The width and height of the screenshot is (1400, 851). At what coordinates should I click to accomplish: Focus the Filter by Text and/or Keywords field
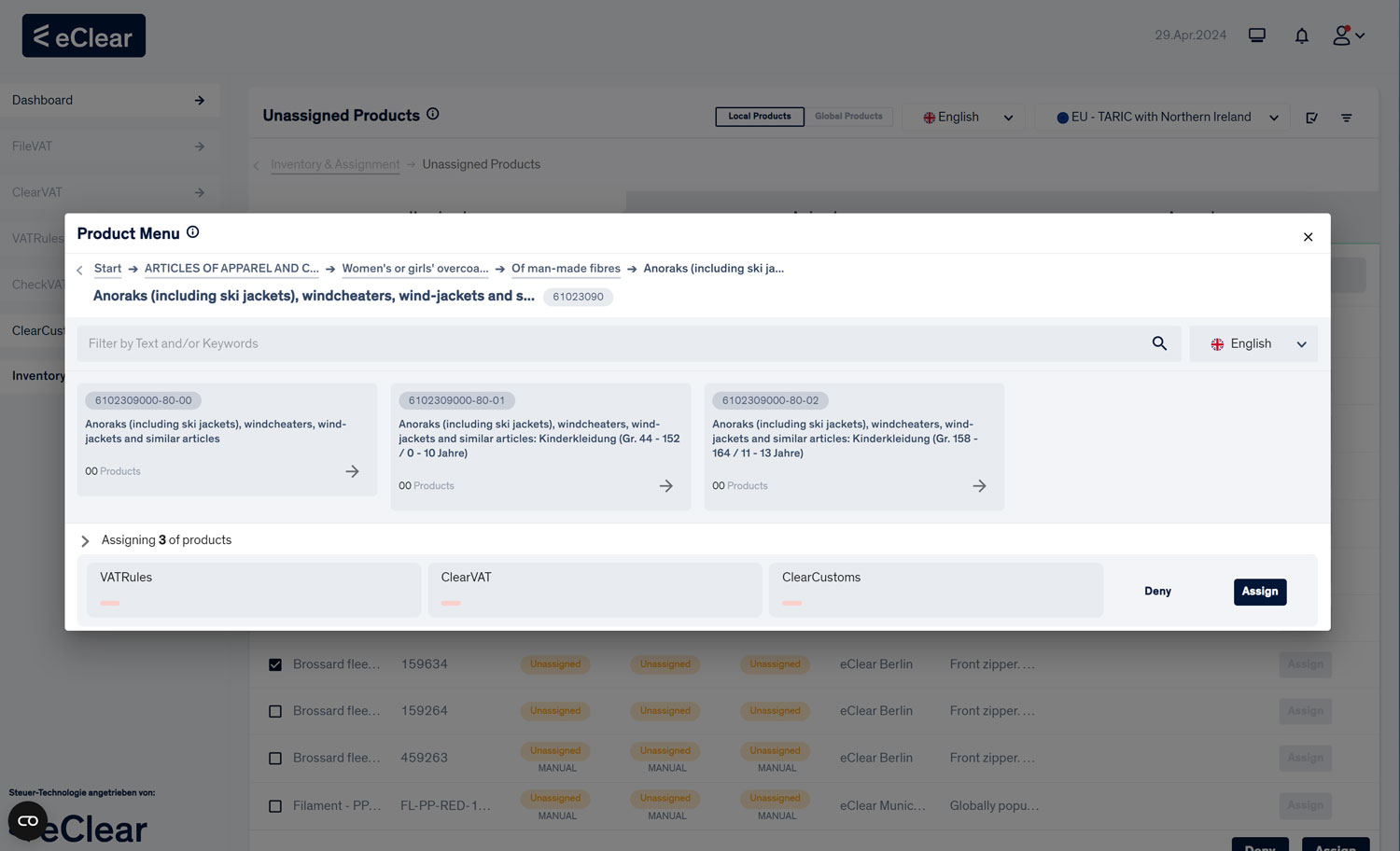pyautogui.click(x=607, y=343)
